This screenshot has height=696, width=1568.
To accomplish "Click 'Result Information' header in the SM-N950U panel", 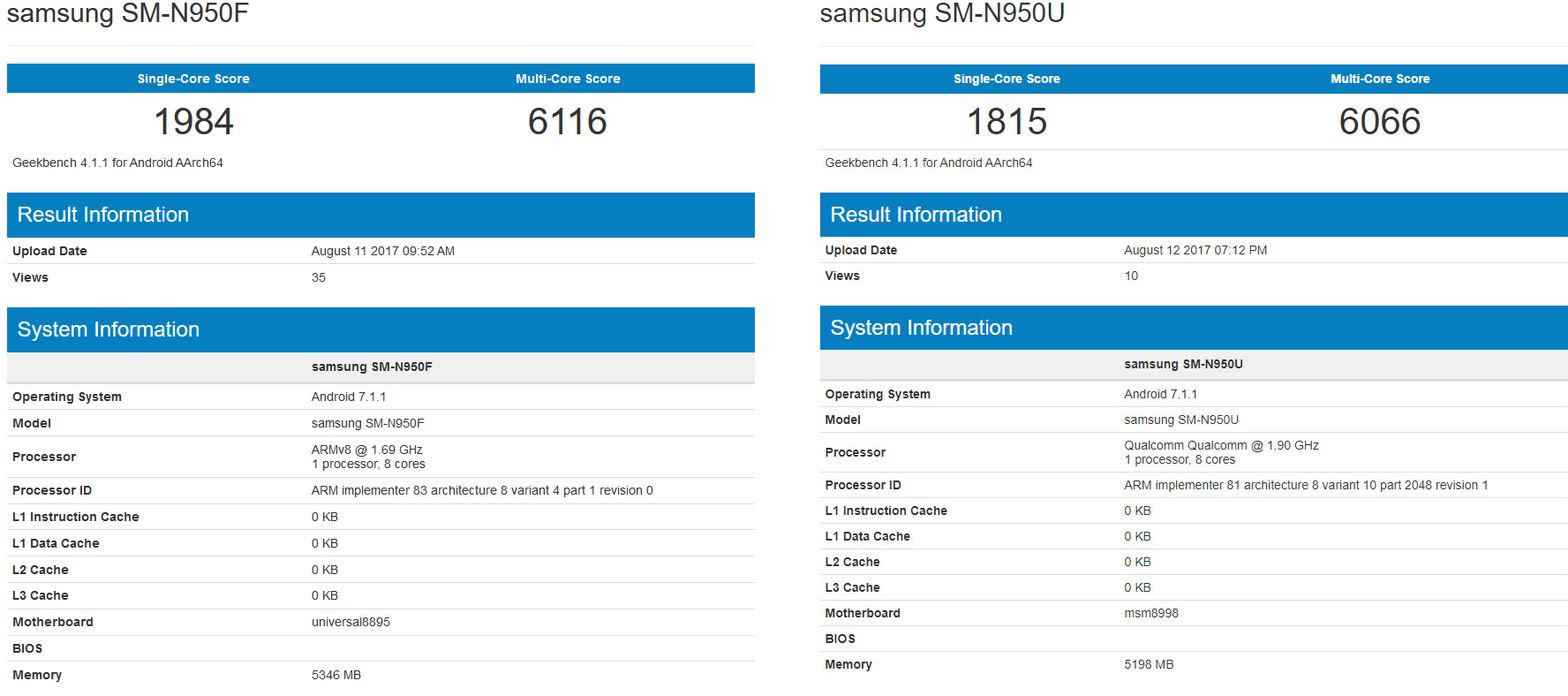I will pos(1194,215).
